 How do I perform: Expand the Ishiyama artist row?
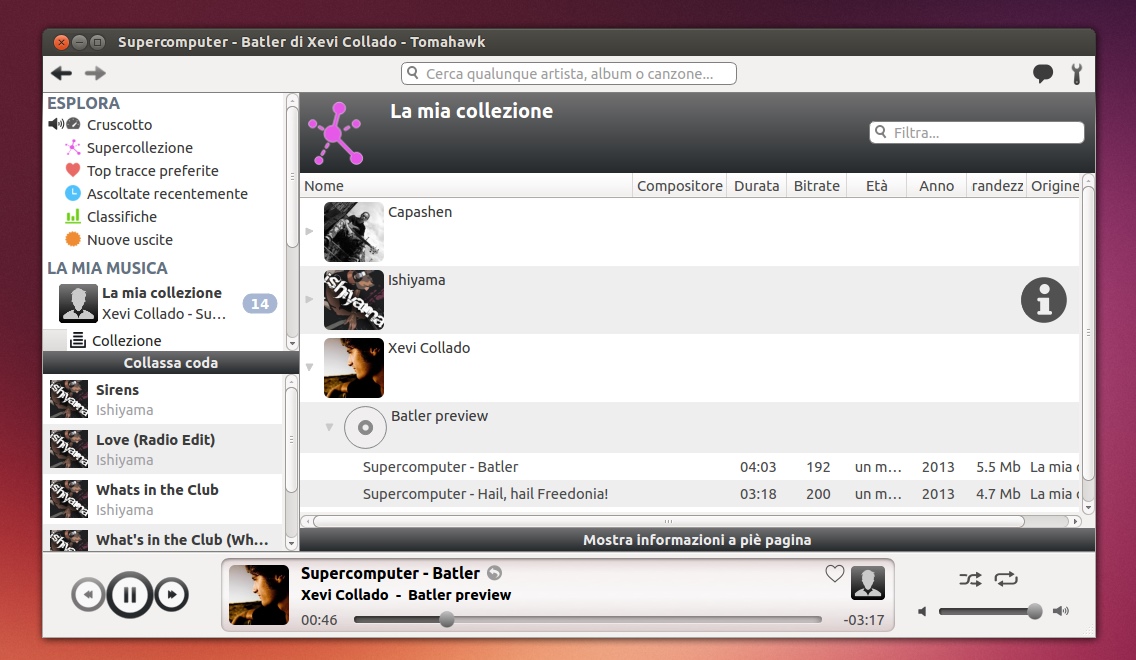[x=309, y=299]
